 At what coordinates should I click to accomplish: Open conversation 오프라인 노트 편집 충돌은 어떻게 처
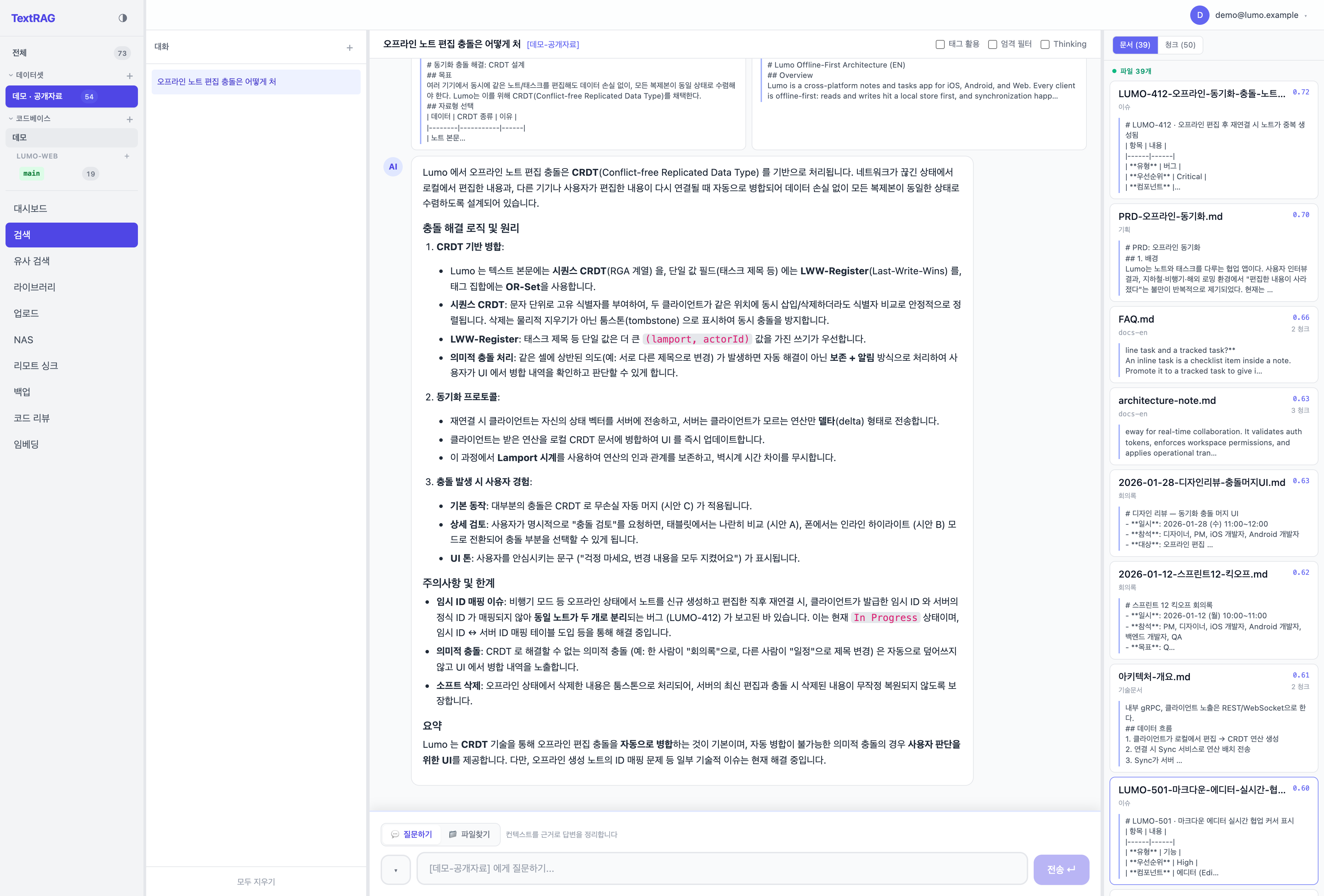(x=256, y=82)
